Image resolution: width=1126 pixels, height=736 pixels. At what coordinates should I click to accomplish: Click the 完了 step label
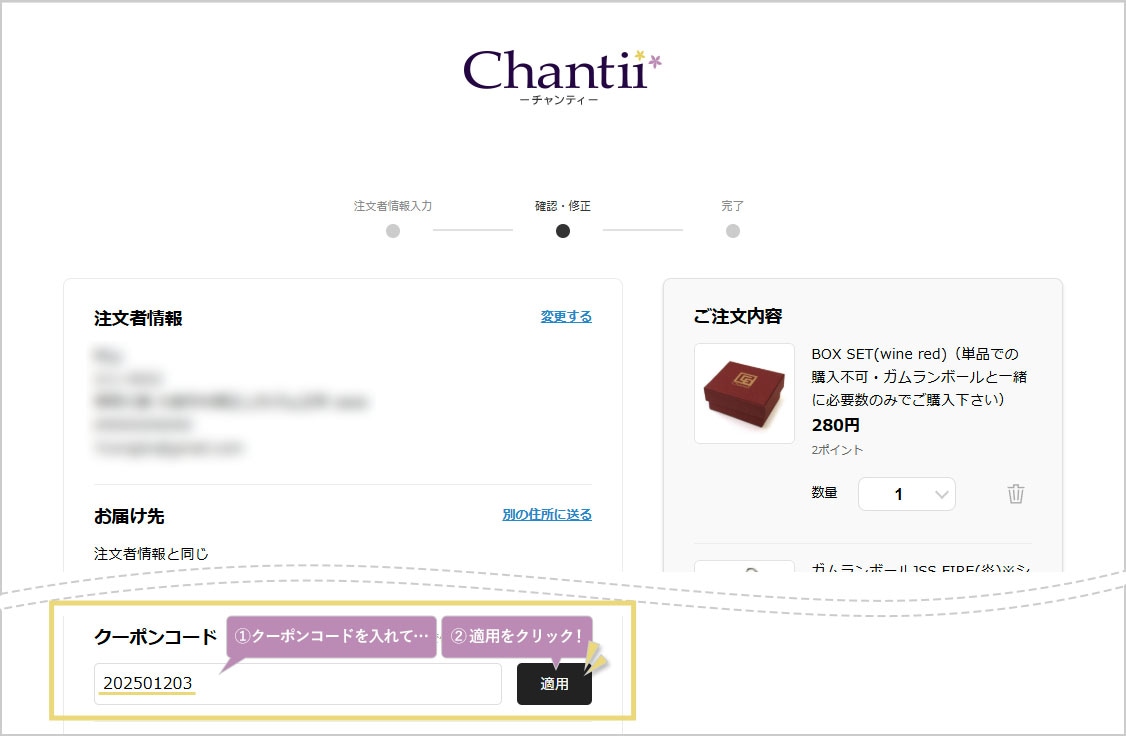tap(732, 206)
